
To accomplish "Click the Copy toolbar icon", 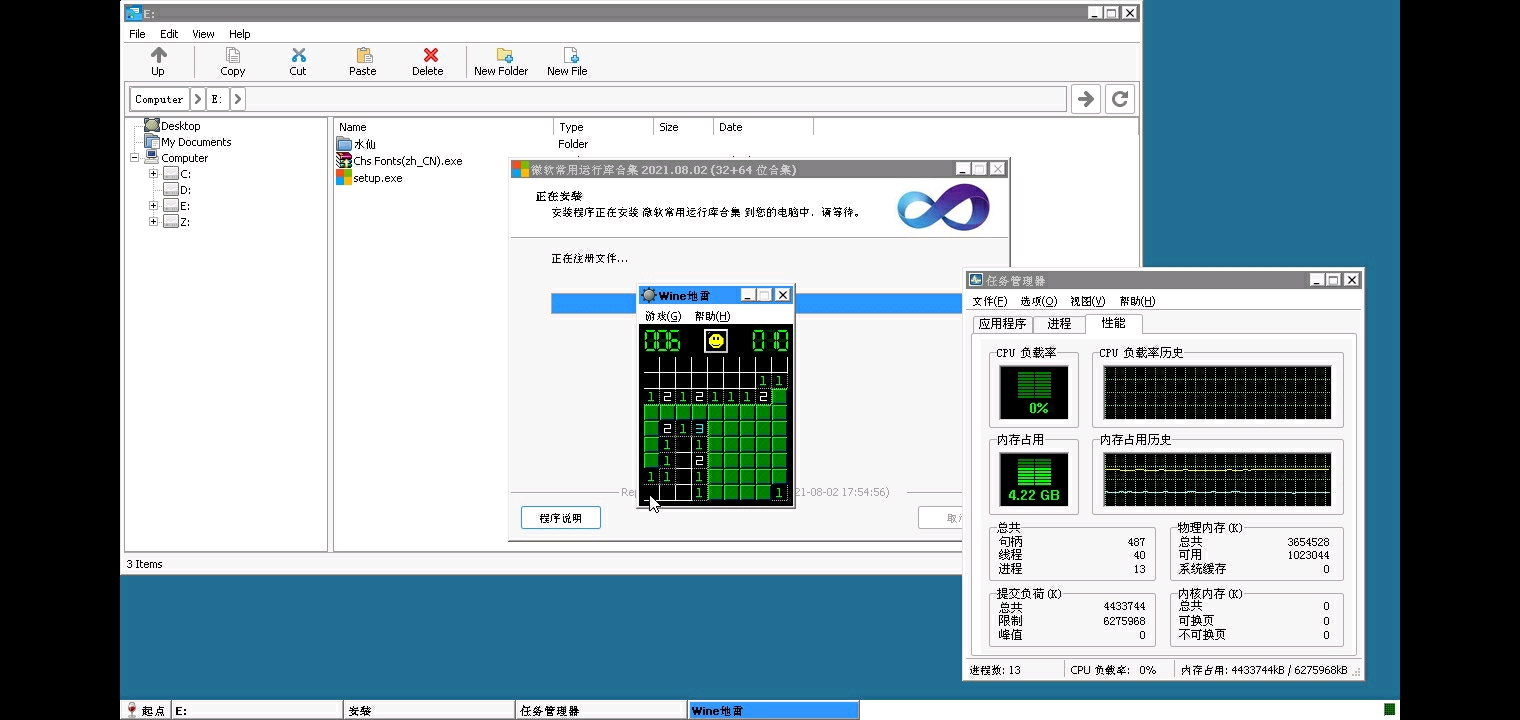I will click(232, 56).
